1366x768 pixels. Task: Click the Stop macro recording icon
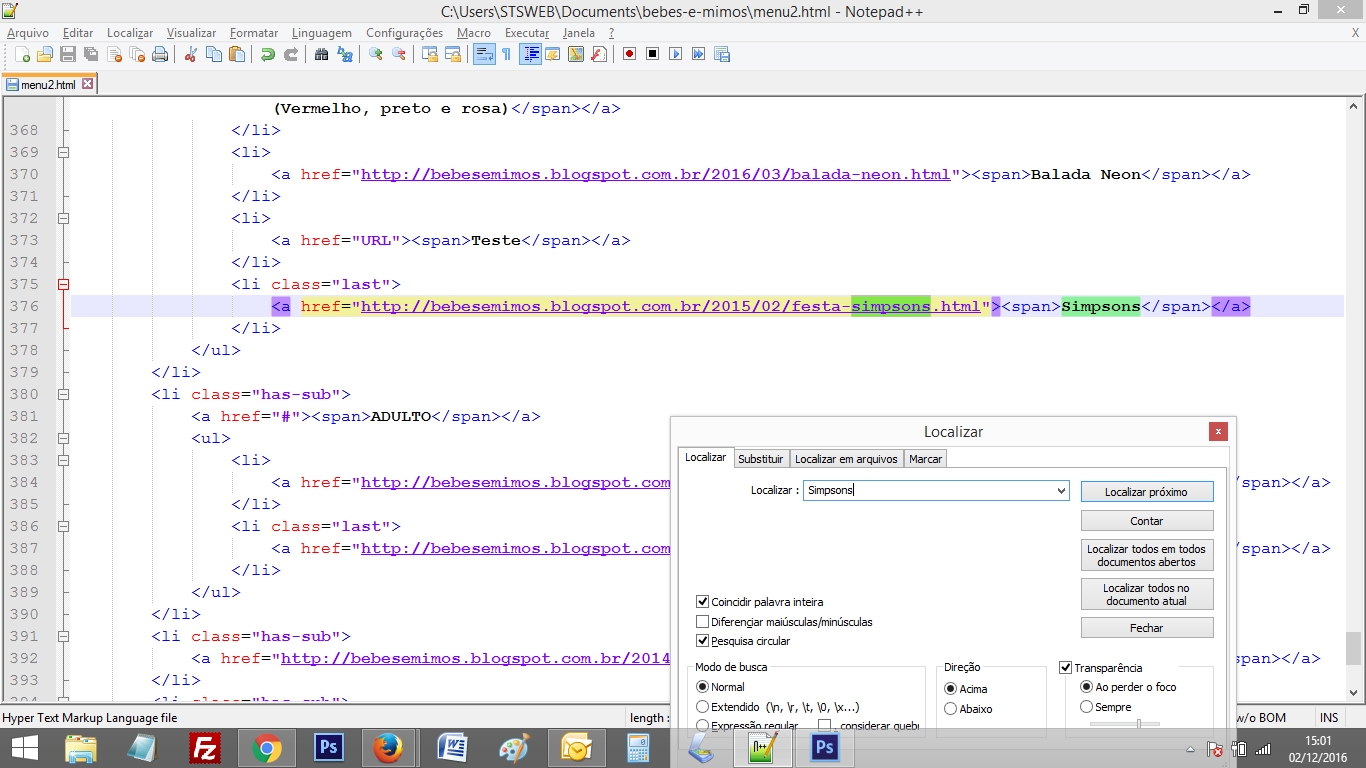(652, 54)
